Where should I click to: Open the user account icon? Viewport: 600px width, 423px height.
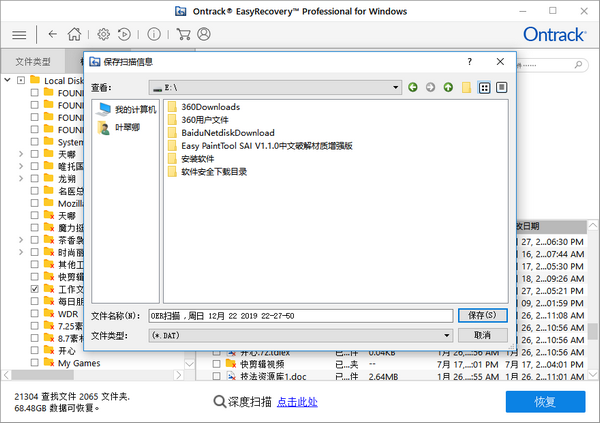coord(204,34)
